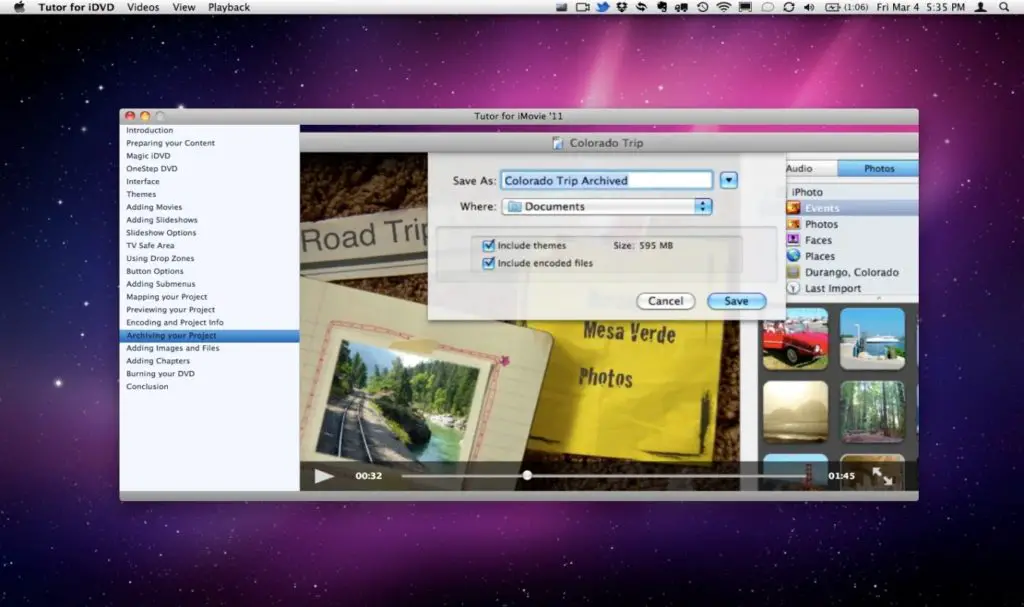
Task: Select the harbor boat photo thumbnail
Action: (x=872, y=339)
